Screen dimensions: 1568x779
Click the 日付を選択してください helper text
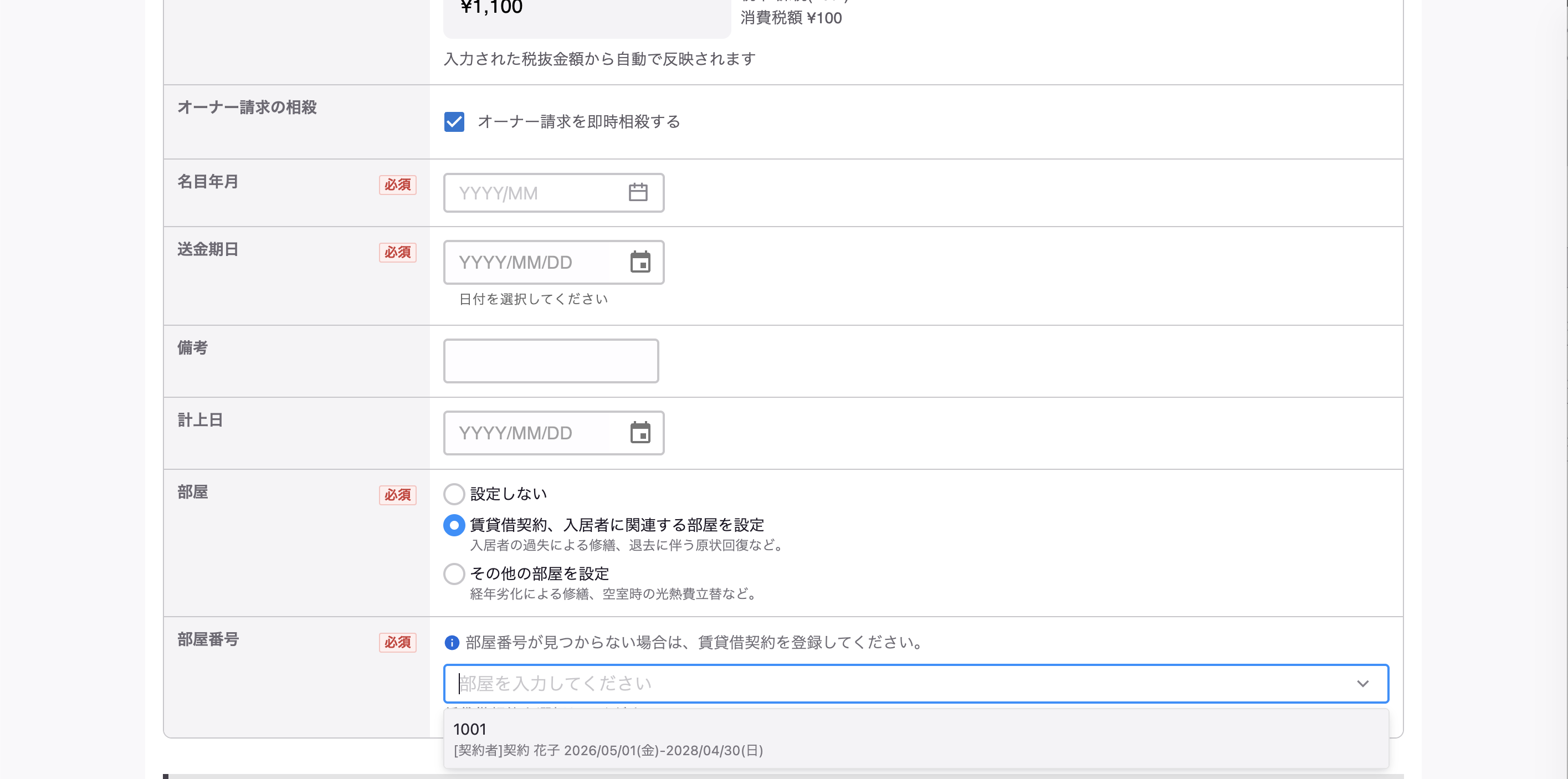pyautogui.click(x=533, y=299)
